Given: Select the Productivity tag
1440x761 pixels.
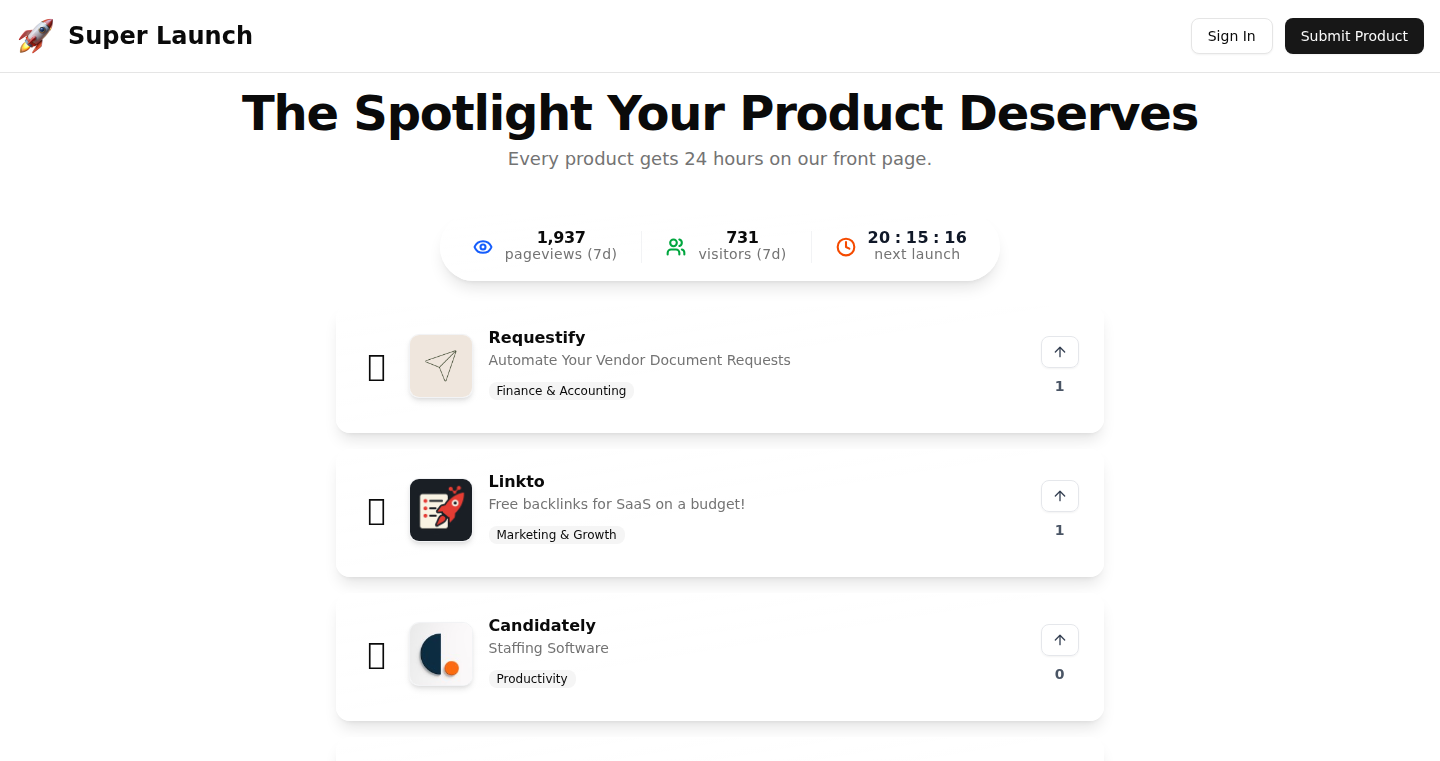Looking at the screenshot, I should [532, 679].
